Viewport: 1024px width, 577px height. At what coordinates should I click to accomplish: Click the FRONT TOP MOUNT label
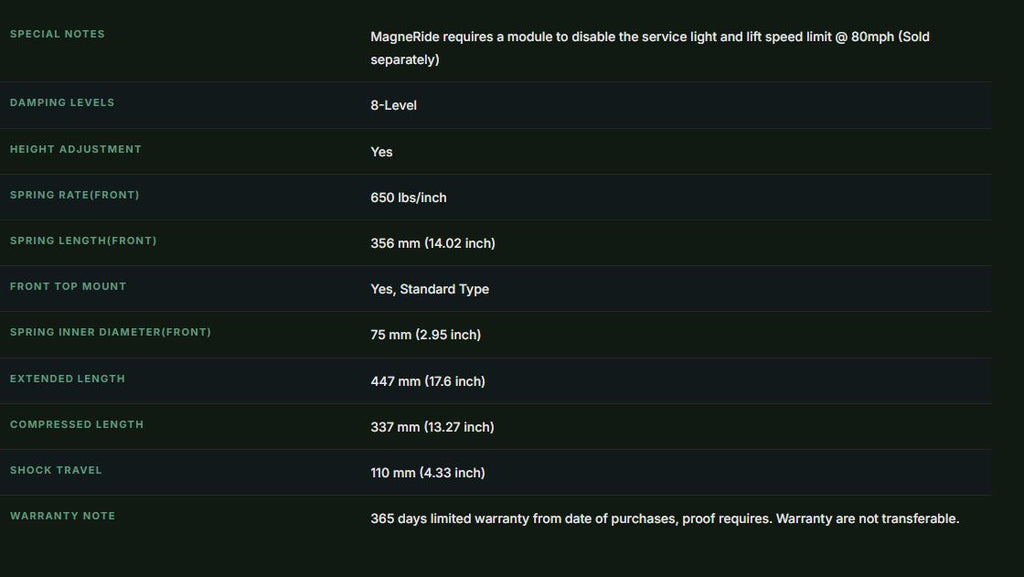click(x=68, y=286)
